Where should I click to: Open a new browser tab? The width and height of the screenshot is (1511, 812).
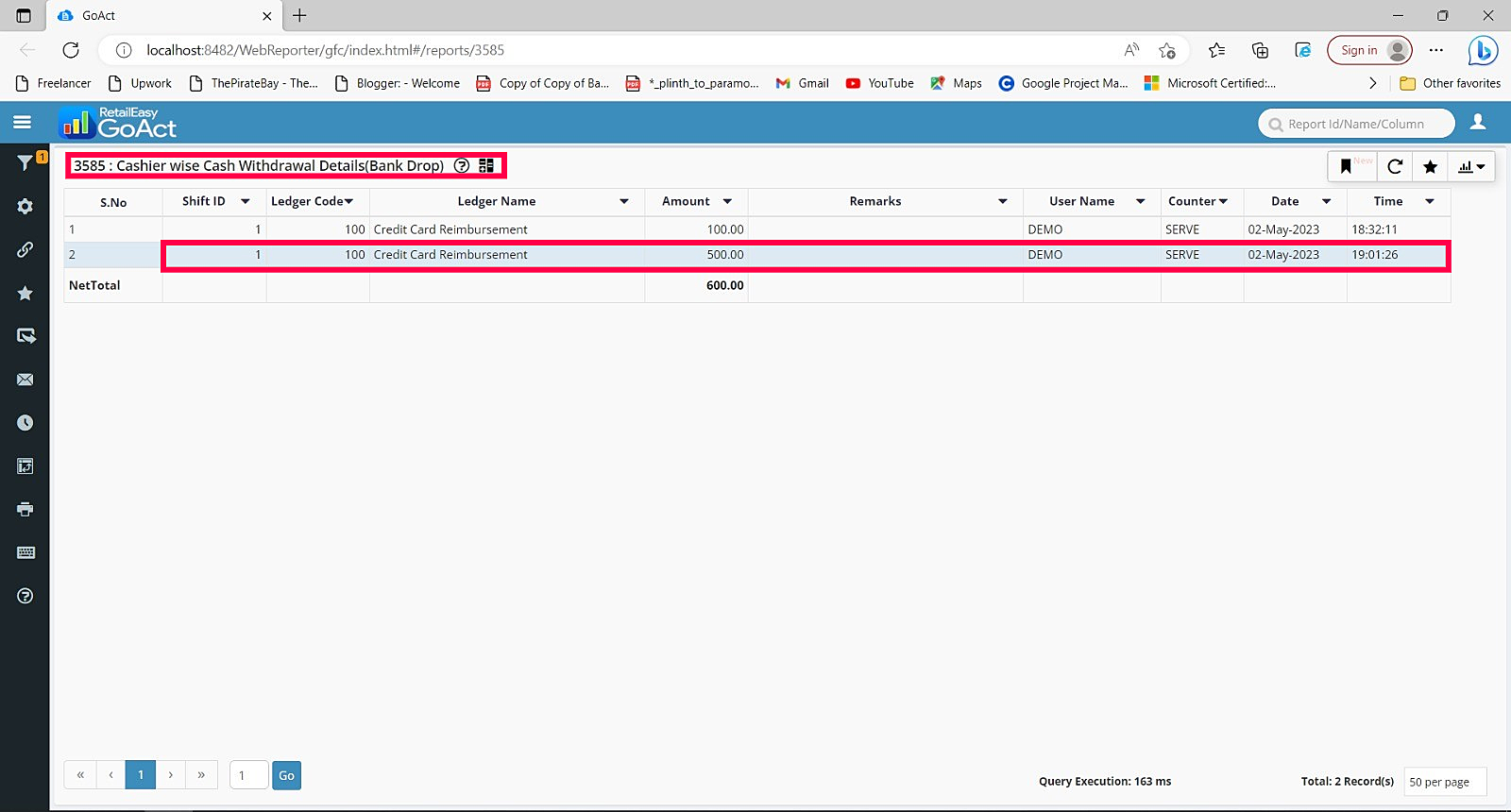pyautogui.click(x=299, y=15)
